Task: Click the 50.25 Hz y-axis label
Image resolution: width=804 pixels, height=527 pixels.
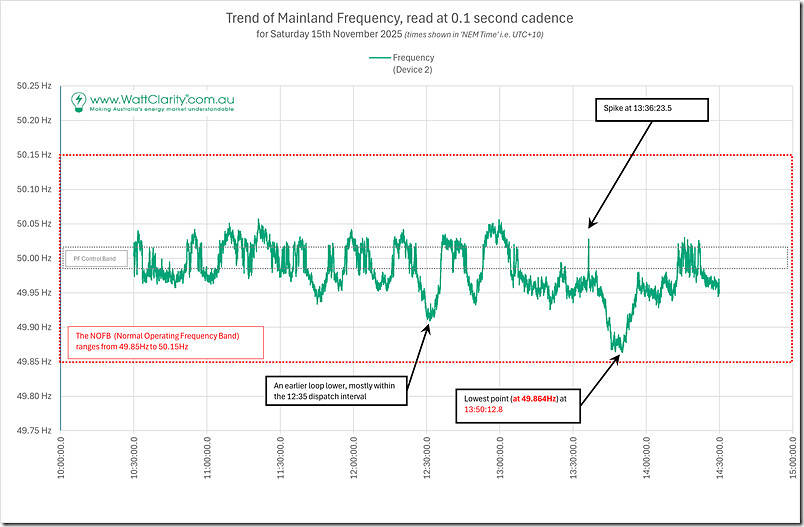Action: 34,86
